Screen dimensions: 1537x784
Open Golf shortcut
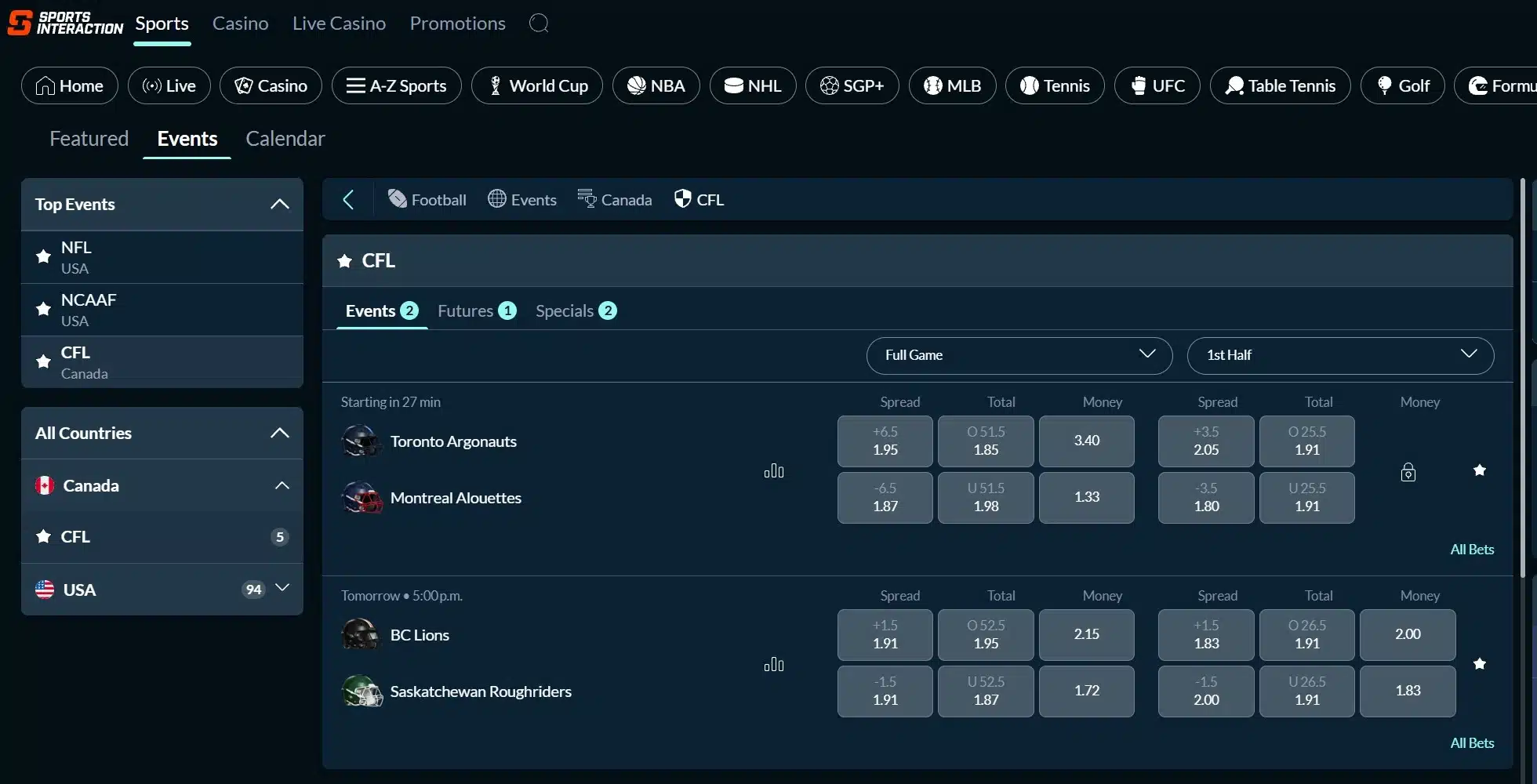click(x=1403, y=85)
